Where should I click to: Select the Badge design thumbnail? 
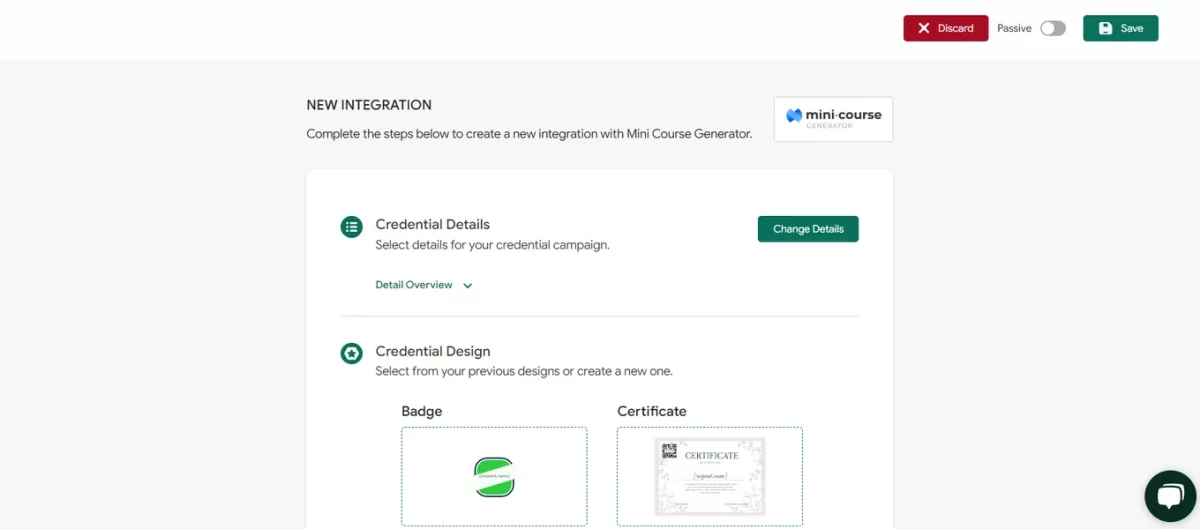pyautogui.click(x=494, y=476)
